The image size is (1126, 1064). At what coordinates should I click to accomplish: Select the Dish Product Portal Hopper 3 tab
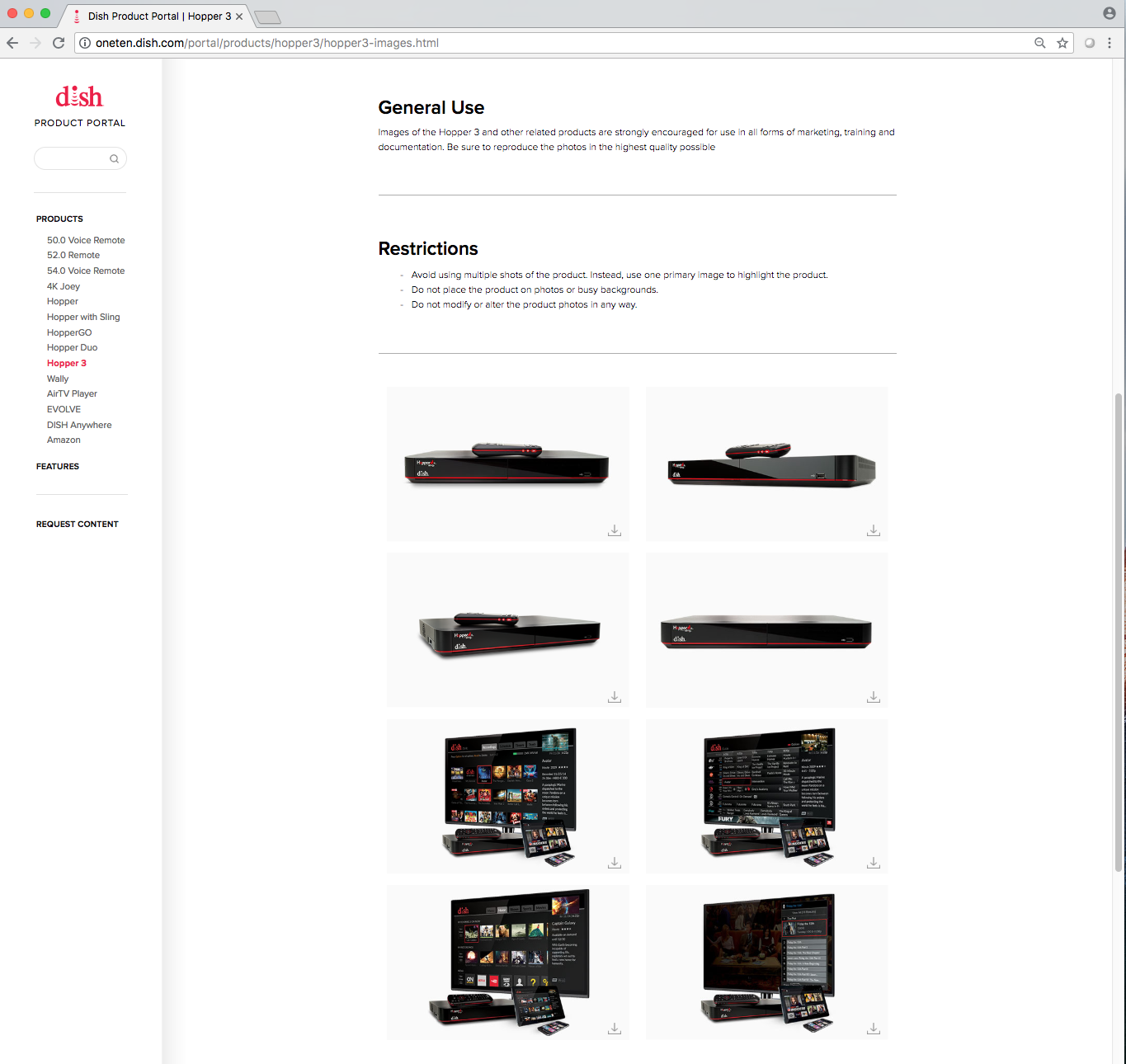click(155, 16)
